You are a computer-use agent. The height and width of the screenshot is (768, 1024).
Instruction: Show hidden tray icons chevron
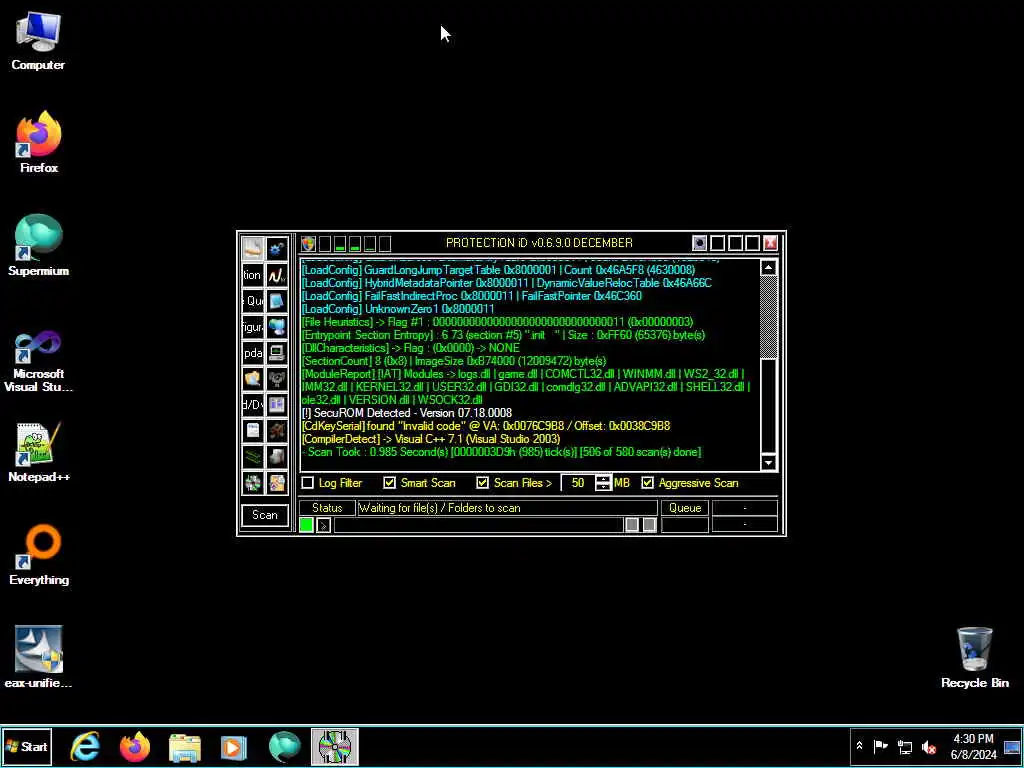click(x=859, y=746)
